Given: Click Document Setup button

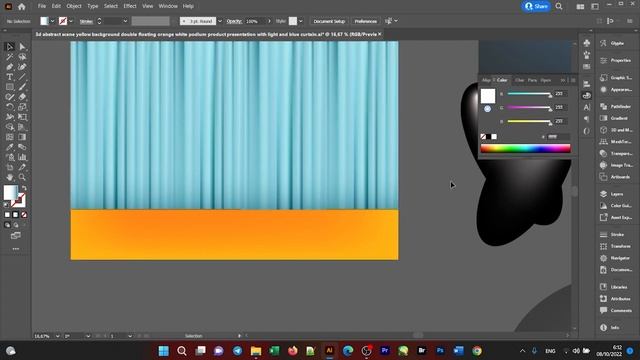Looking at the screenshot, I should click(x=329, y=21).
